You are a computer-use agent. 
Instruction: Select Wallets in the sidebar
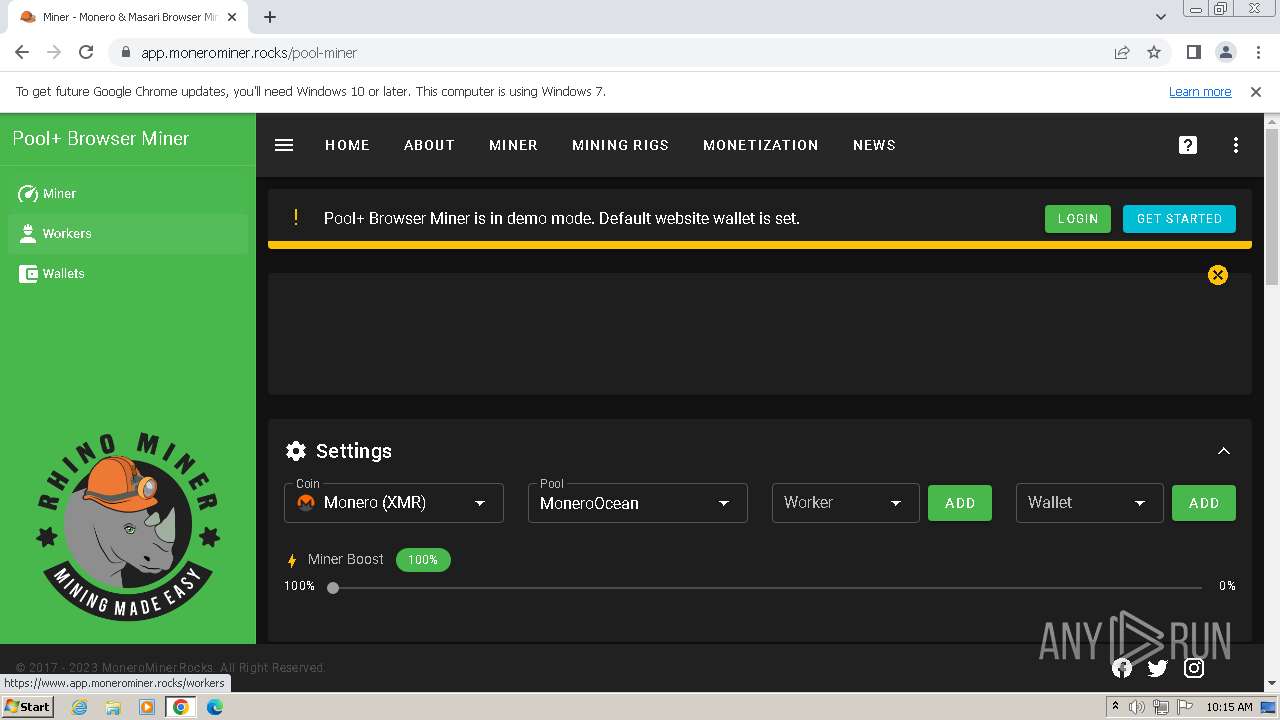click(x=128, y=274)
